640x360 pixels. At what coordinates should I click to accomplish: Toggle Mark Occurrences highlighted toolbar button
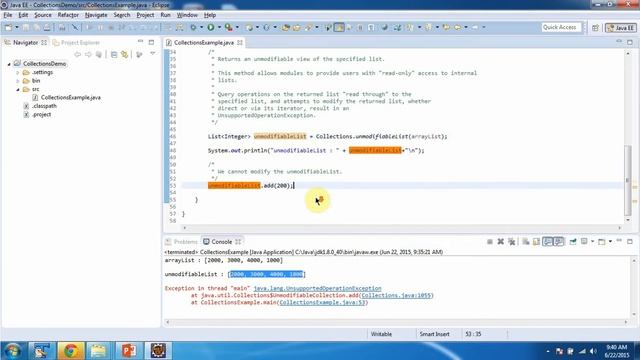pos(339,27)
